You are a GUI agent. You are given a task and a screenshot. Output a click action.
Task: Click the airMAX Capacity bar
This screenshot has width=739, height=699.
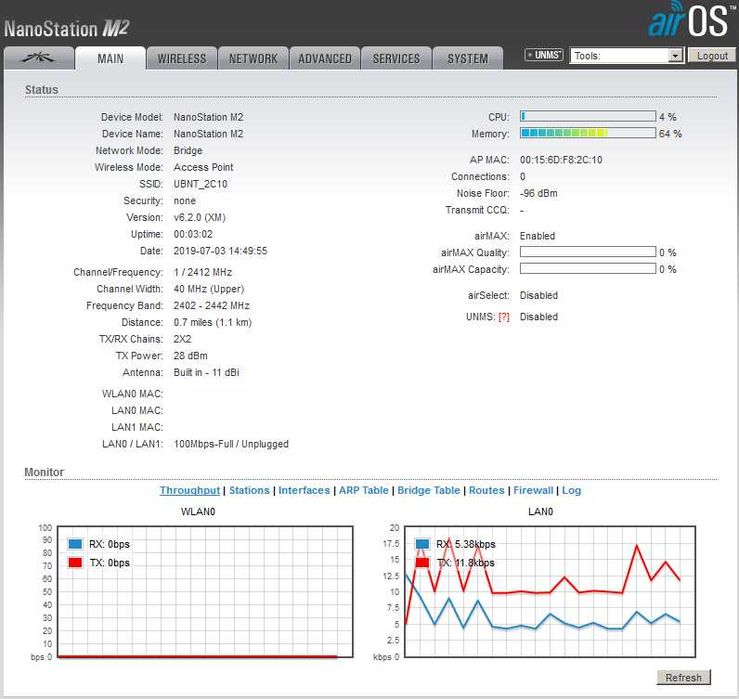588,269
